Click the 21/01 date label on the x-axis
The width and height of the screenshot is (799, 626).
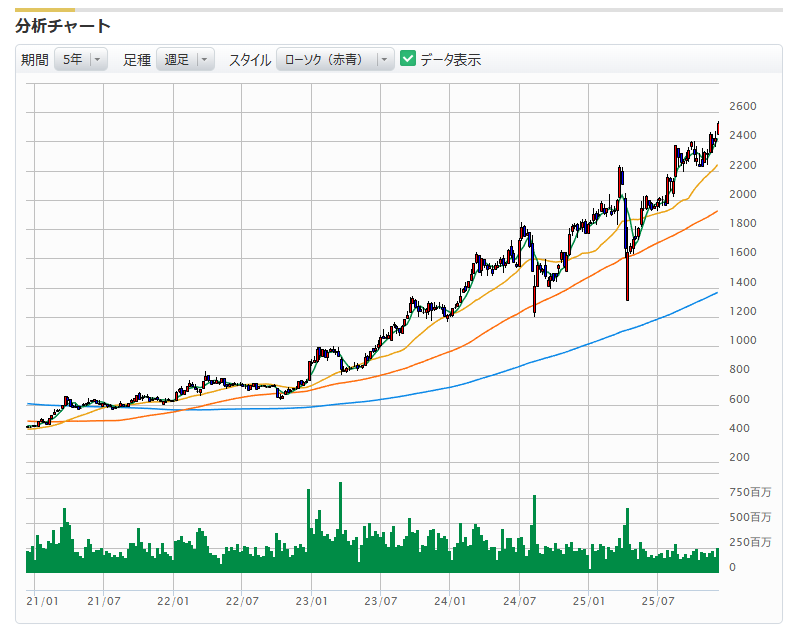click(36, 601)
